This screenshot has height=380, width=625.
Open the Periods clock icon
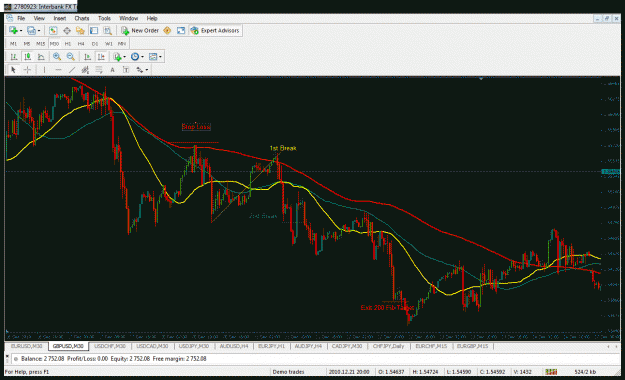tap(135, 57)
